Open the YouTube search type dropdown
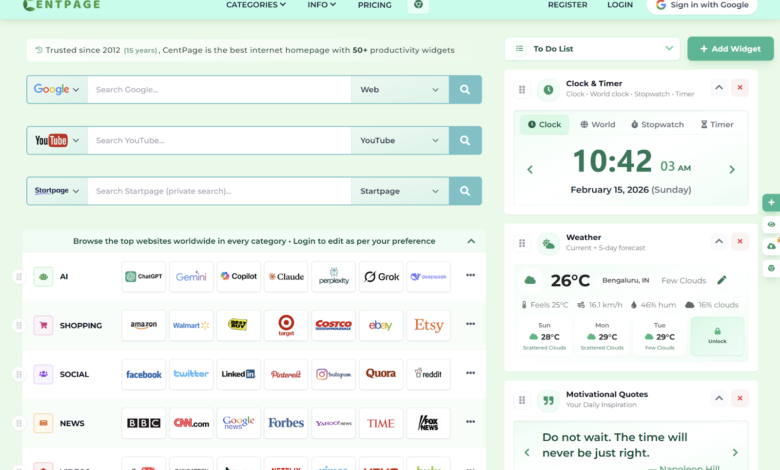The image size is (780, 470). tap(399, 141)
